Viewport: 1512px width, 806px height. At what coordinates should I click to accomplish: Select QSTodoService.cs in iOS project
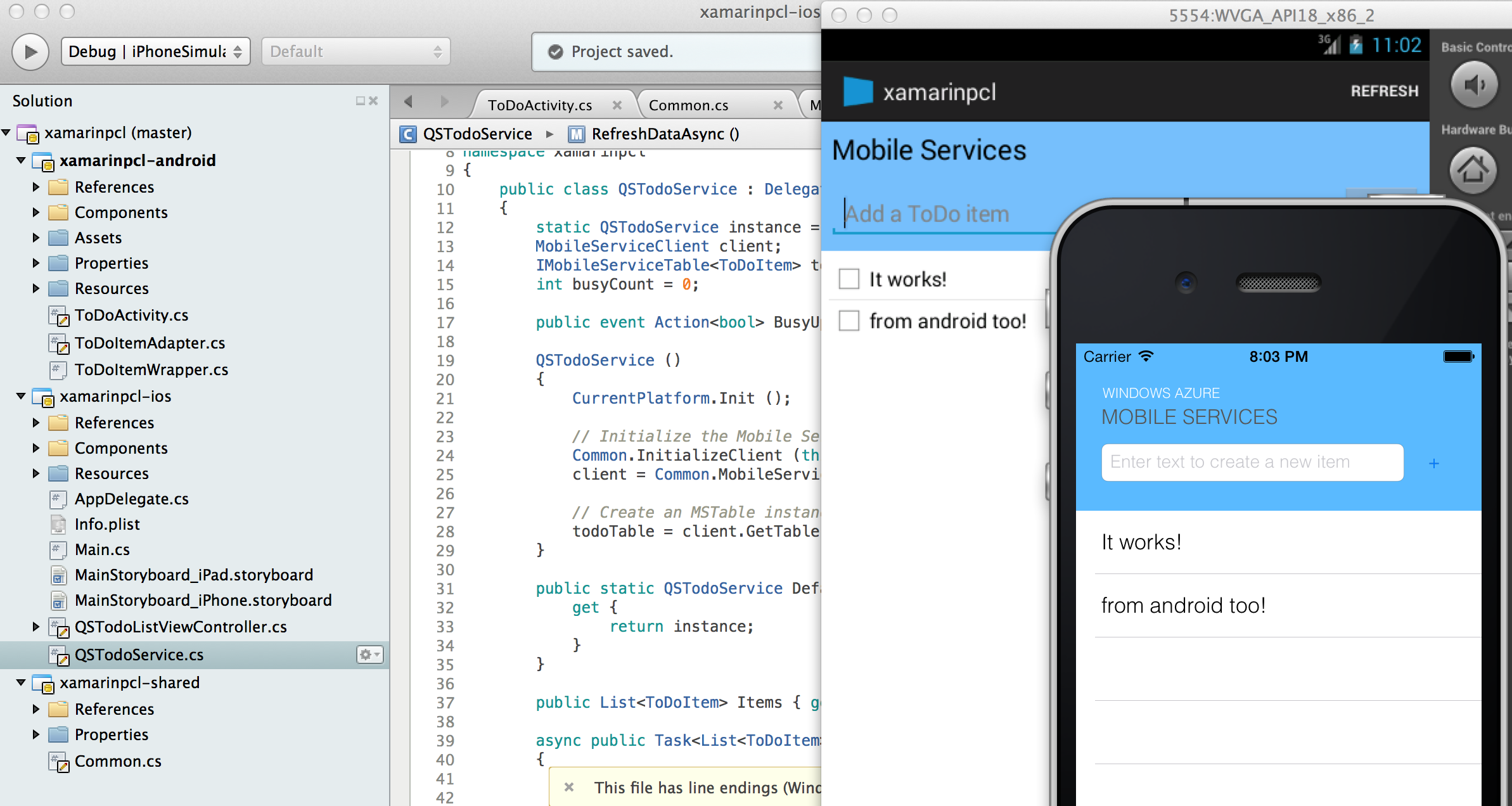[140, 654]
